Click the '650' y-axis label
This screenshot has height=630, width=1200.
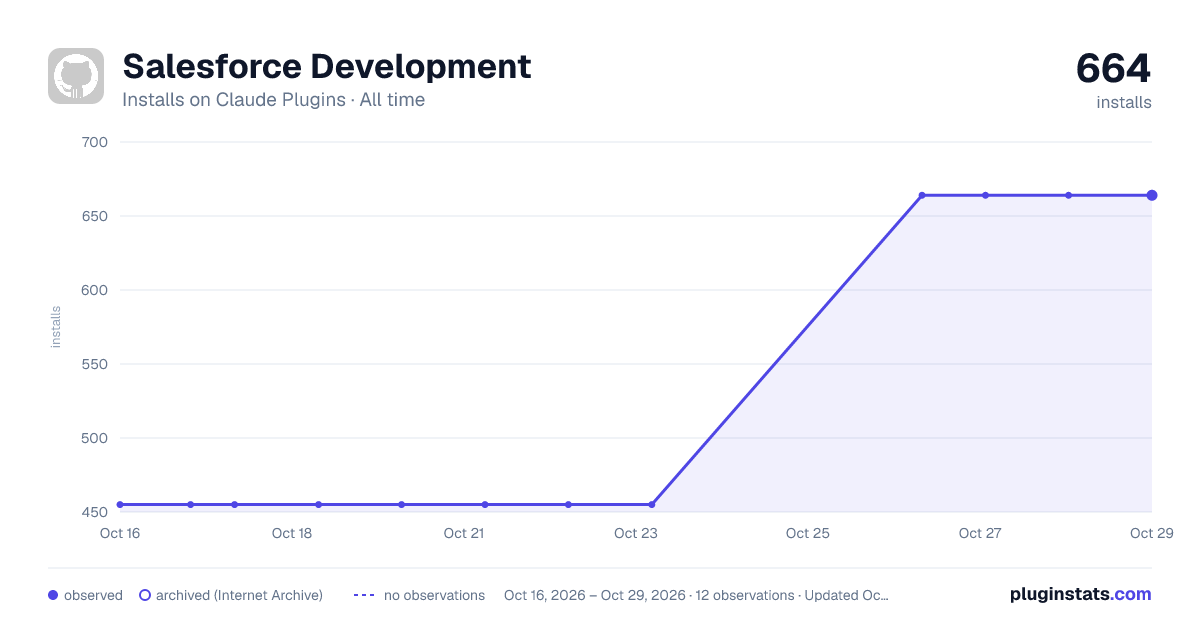point(94,216)
